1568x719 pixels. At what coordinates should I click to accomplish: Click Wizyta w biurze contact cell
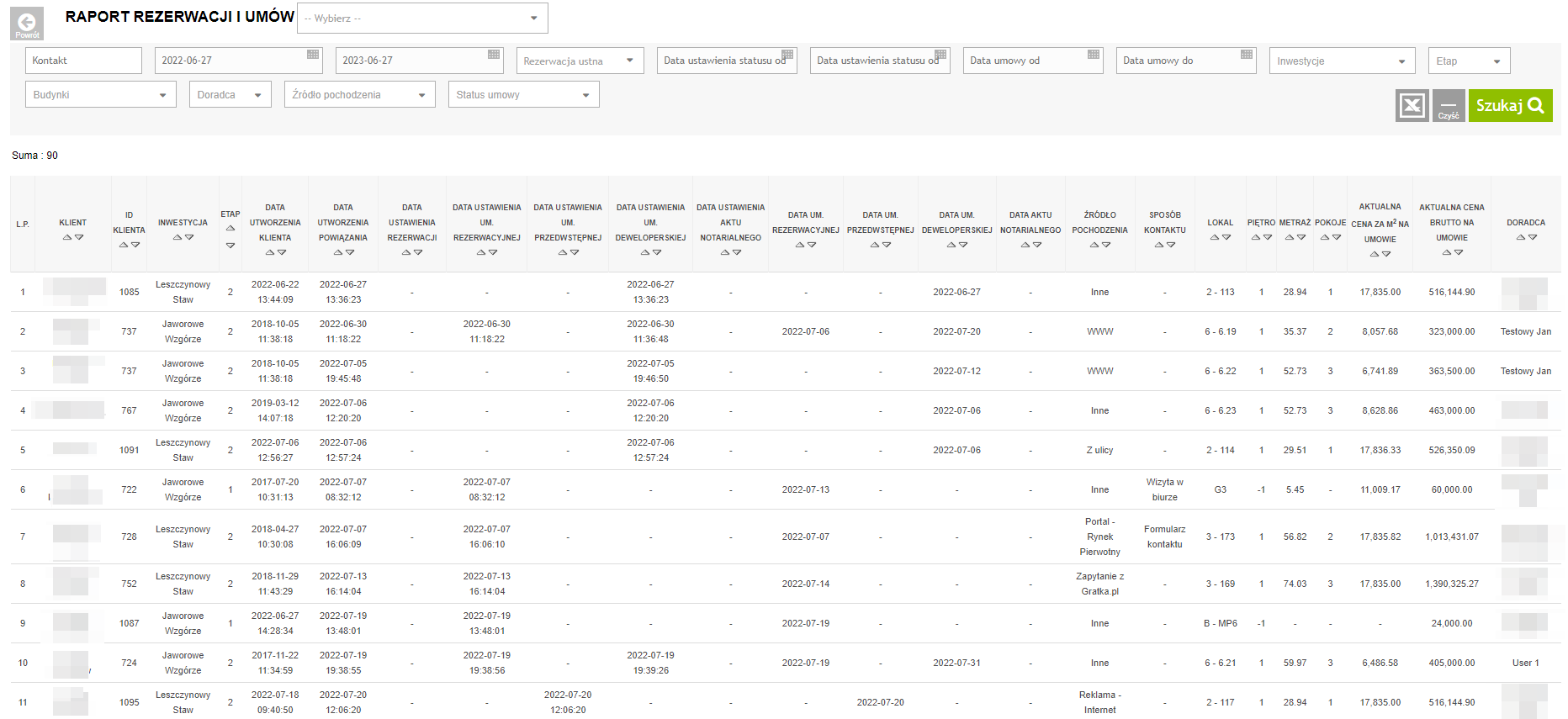click(x=1164, y=489)
